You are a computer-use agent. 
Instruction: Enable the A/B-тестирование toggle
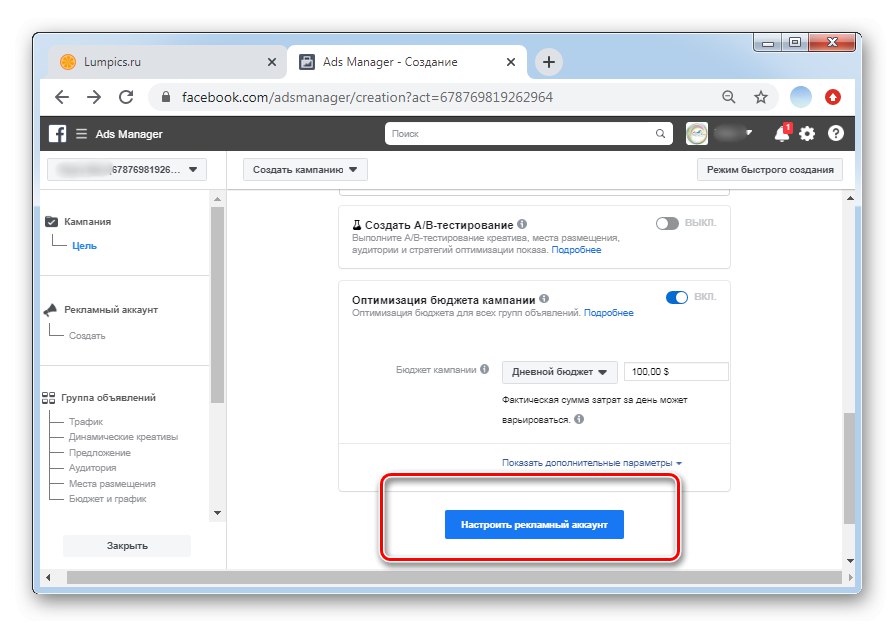point(667,223)
